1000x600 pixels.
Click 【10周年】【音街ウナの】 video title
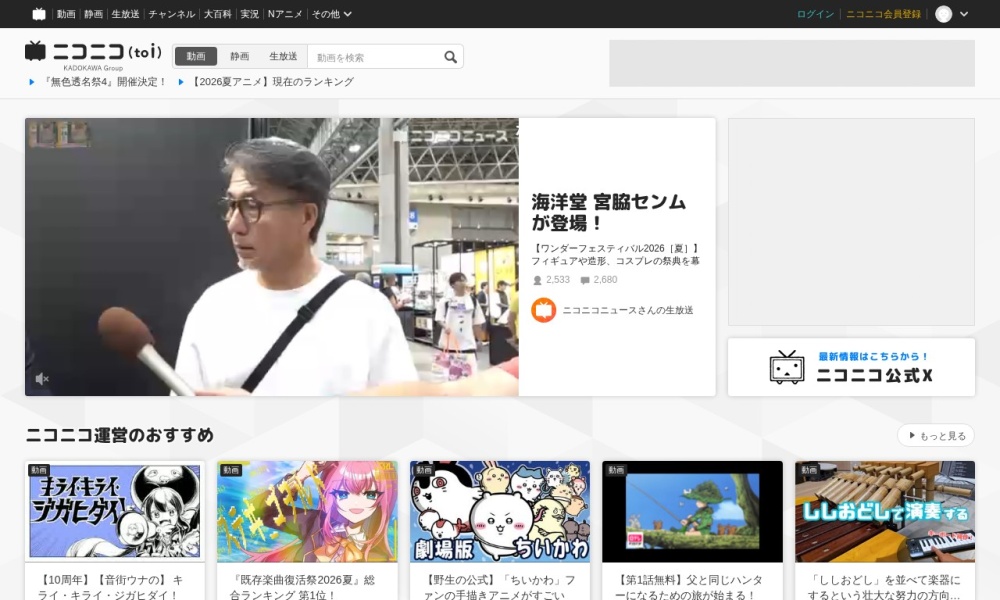[x=110, y=587]
